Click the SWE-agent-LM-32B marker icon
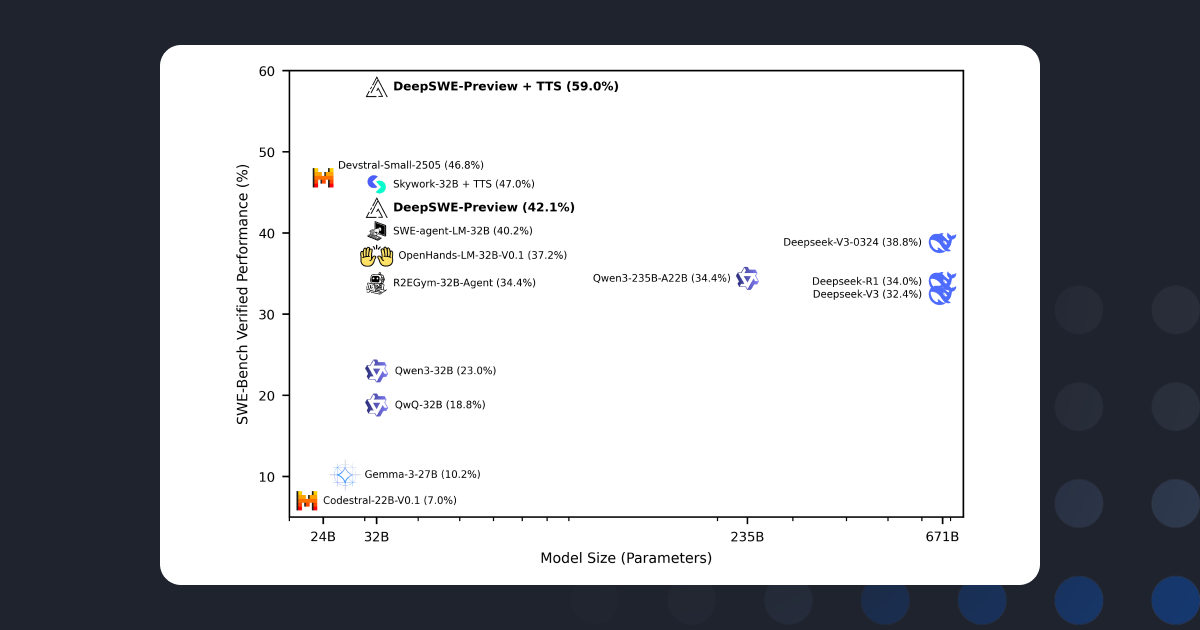This screenshot has width=1200, height=630. click(x=376, y=231)
